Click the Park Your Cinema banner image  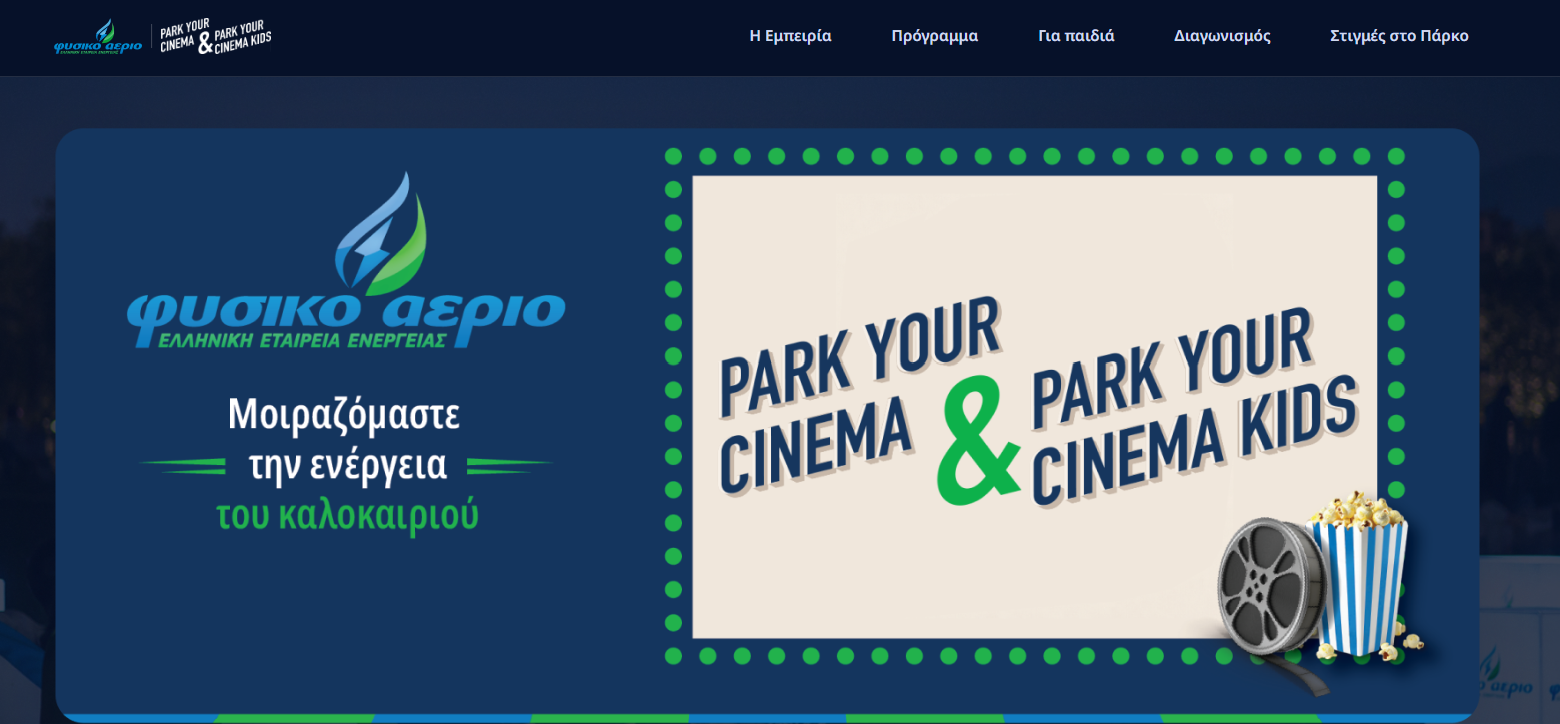(x=1035, y=407)
